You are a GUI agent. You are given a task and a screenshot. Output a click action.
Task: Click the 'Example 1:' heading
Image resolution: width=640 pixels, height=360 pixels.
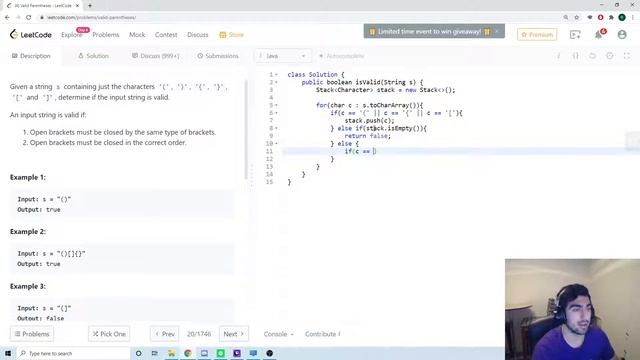(28, 177)
